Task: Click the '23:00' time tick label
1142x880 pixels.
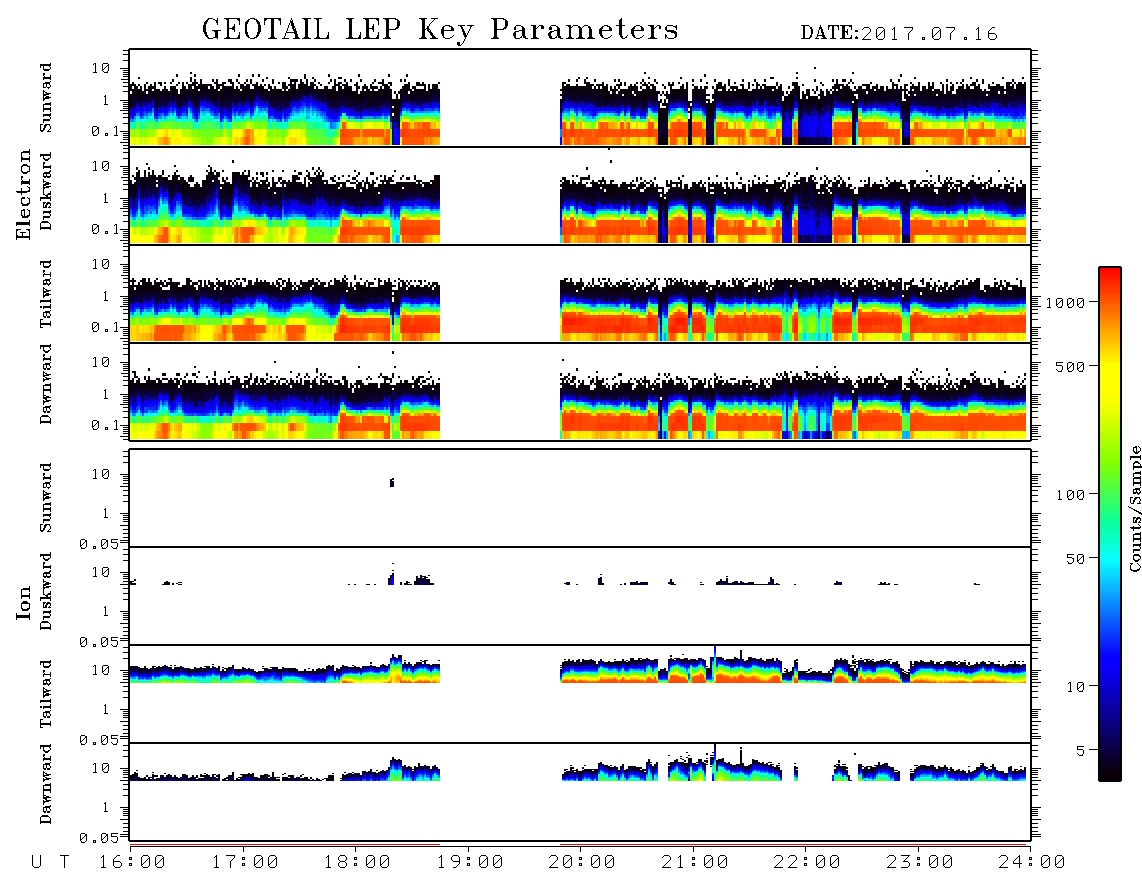Action: click(920, 863)
